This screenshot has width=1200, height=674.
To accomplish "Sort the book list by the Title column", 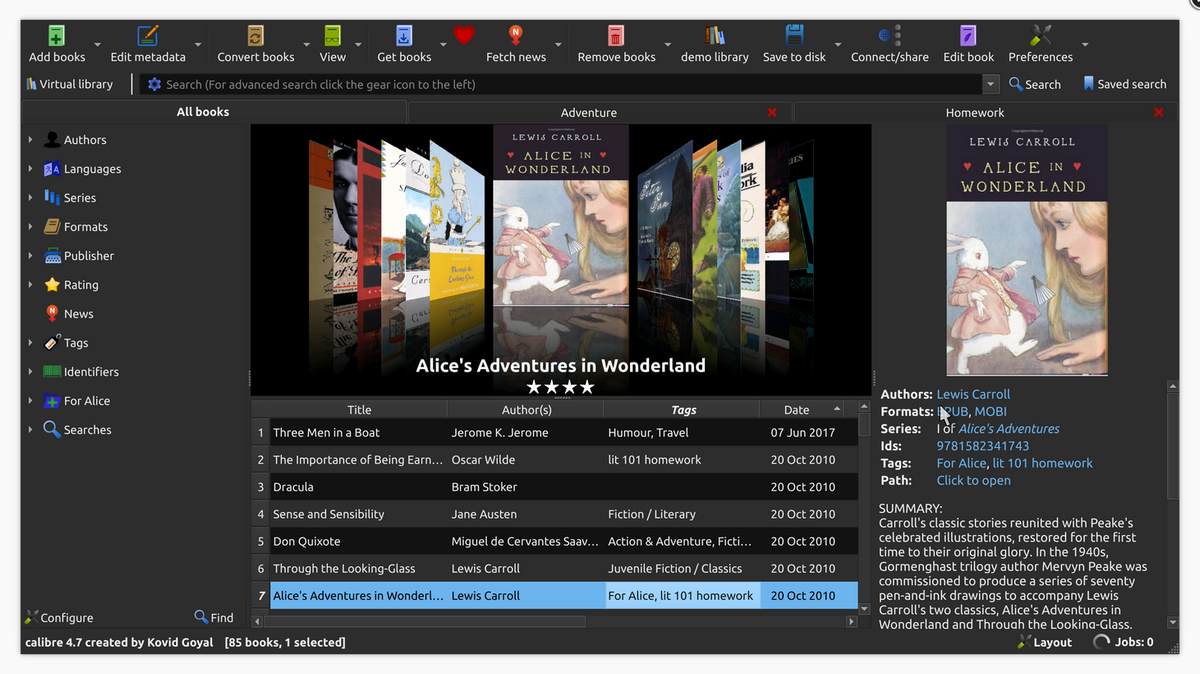I will pos(359,410).
